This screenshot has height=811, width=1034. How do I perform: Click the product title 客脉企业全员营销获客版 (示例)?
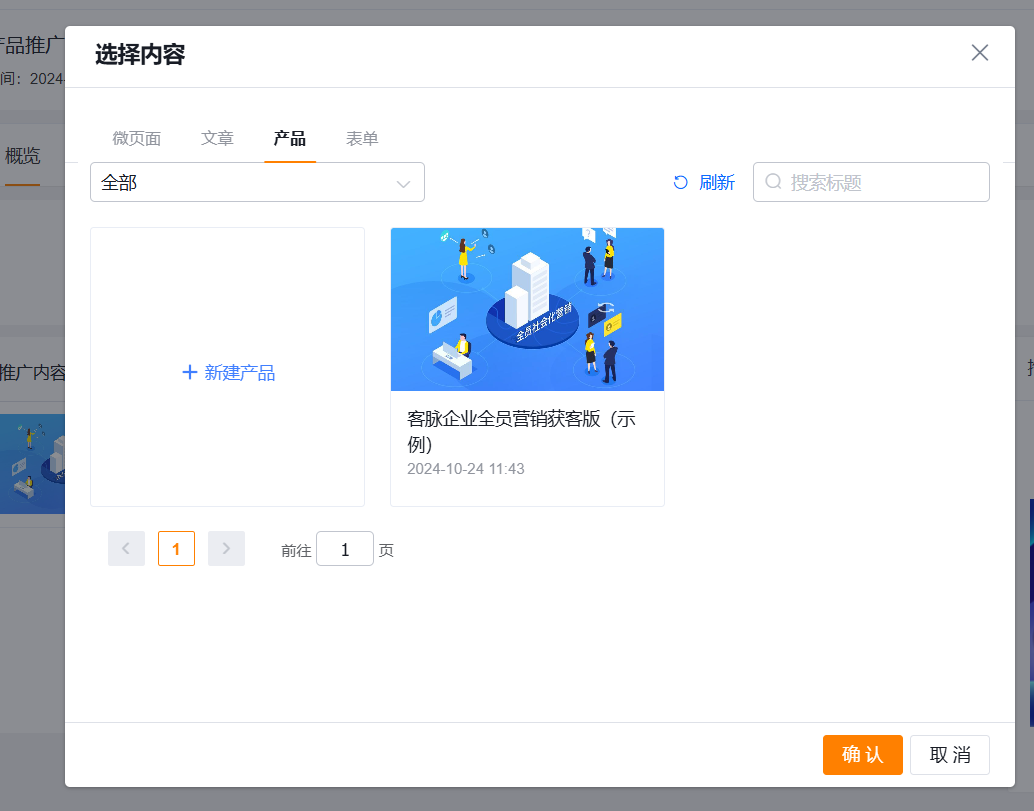click(x=521, y=431)
